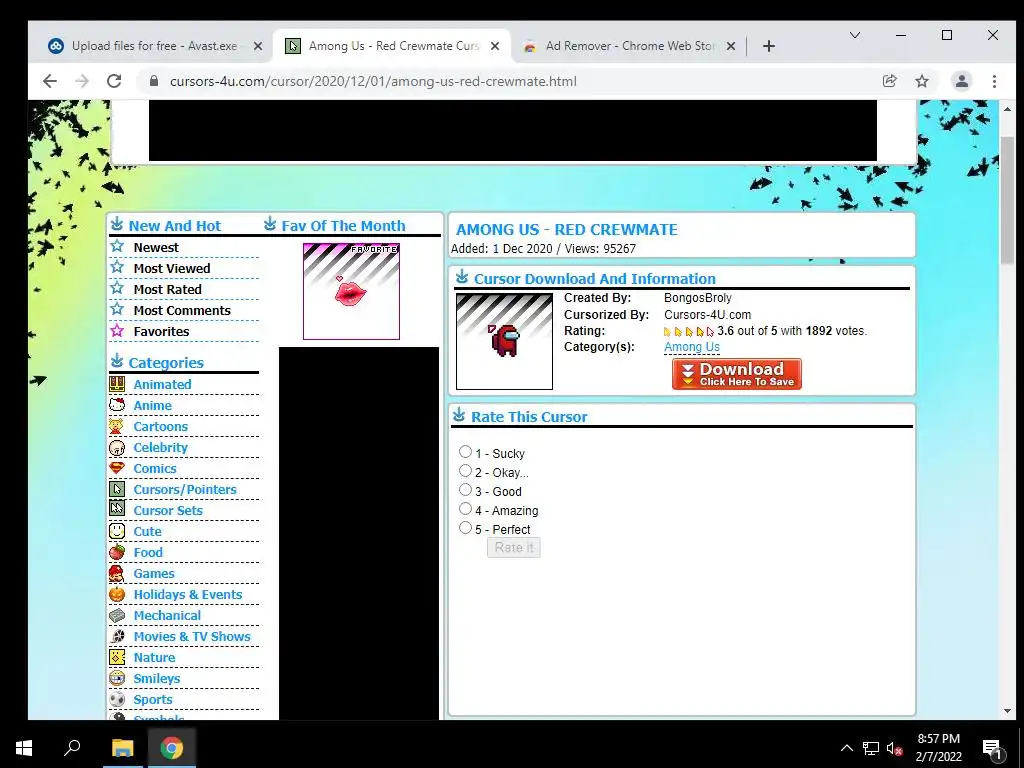Select the Among Us Red Crewmate tab
Image resolution: width=1024 pixels, height=768 pixels.
(x=393, y=46)
